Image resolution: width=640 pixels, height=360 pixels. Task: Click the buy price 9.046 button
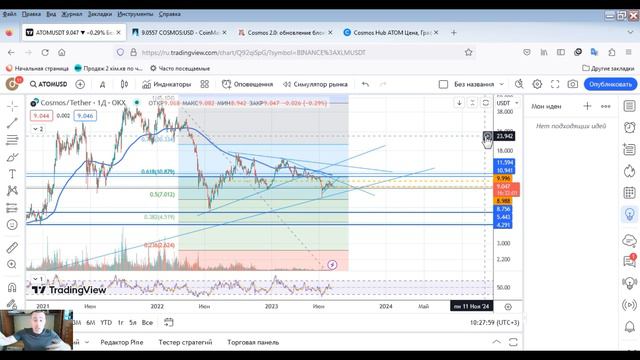point(85,116)
